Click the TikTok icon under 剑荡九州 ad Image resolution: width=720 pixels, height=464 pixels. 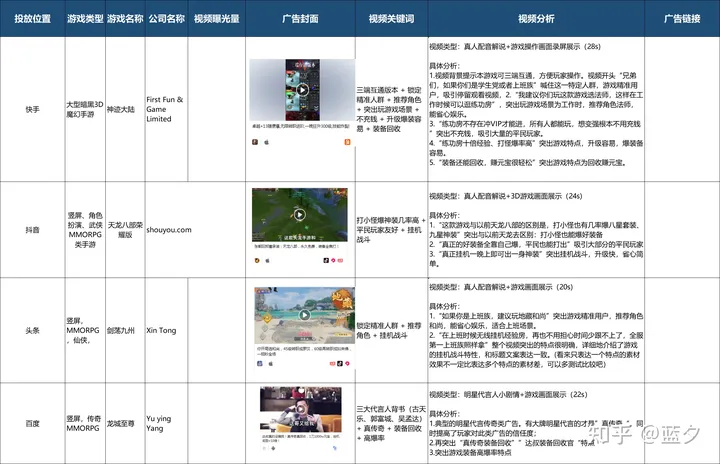click(340, 363)
